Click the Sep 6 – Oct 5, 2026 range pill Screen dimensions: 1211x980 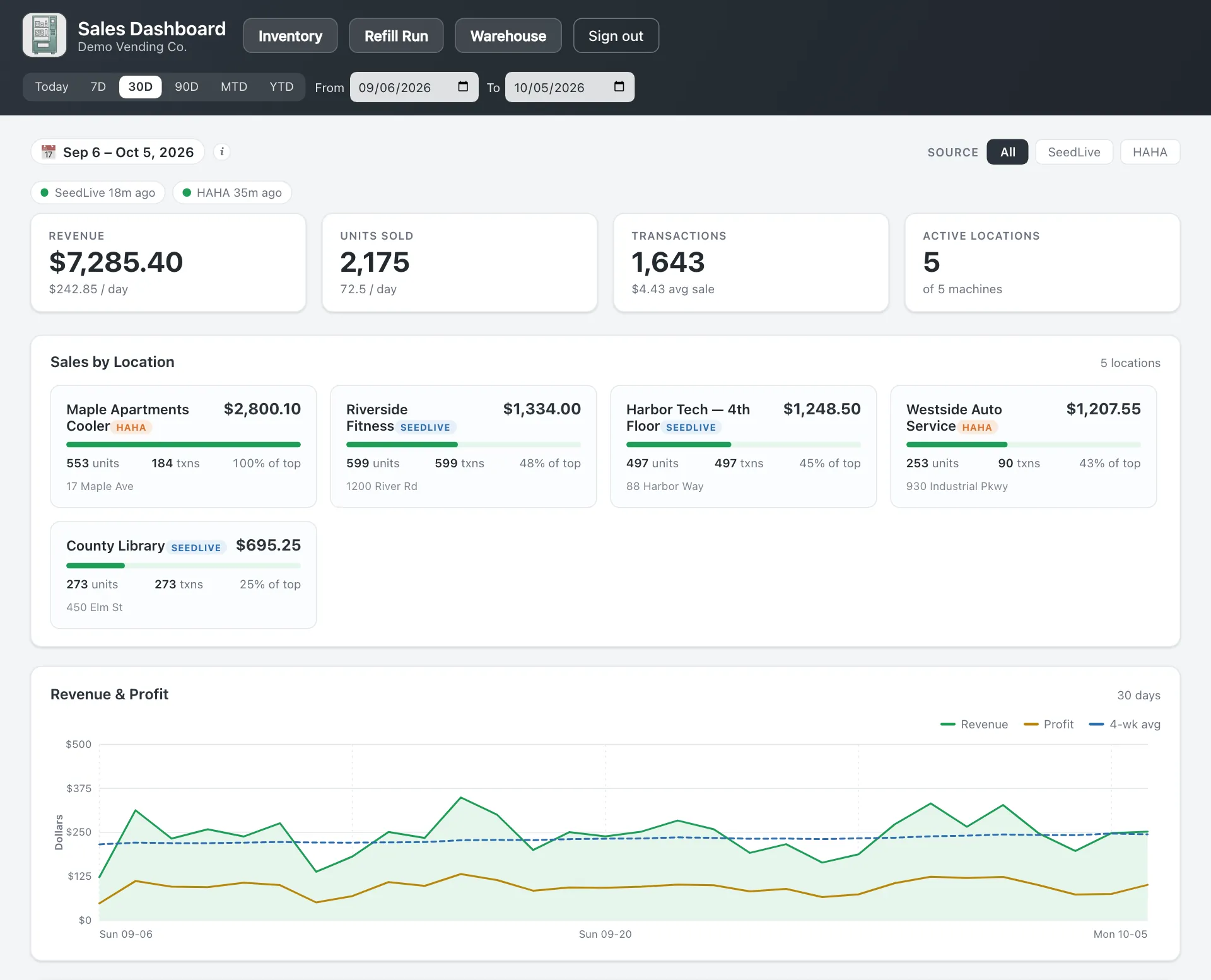[118, 152]
